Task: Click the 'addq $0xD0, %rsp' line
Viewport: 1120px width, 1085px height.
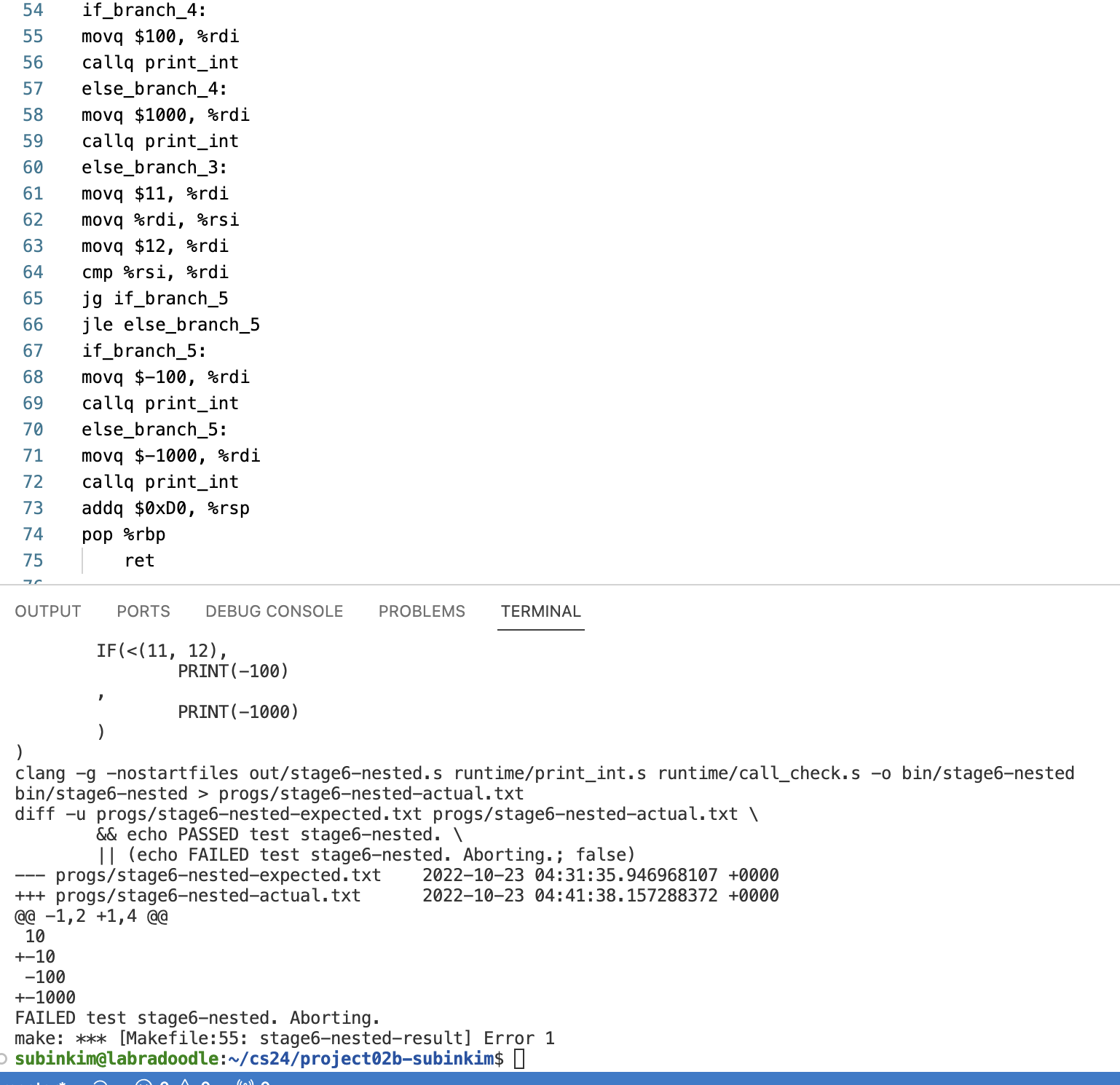Action: [165, 508]
